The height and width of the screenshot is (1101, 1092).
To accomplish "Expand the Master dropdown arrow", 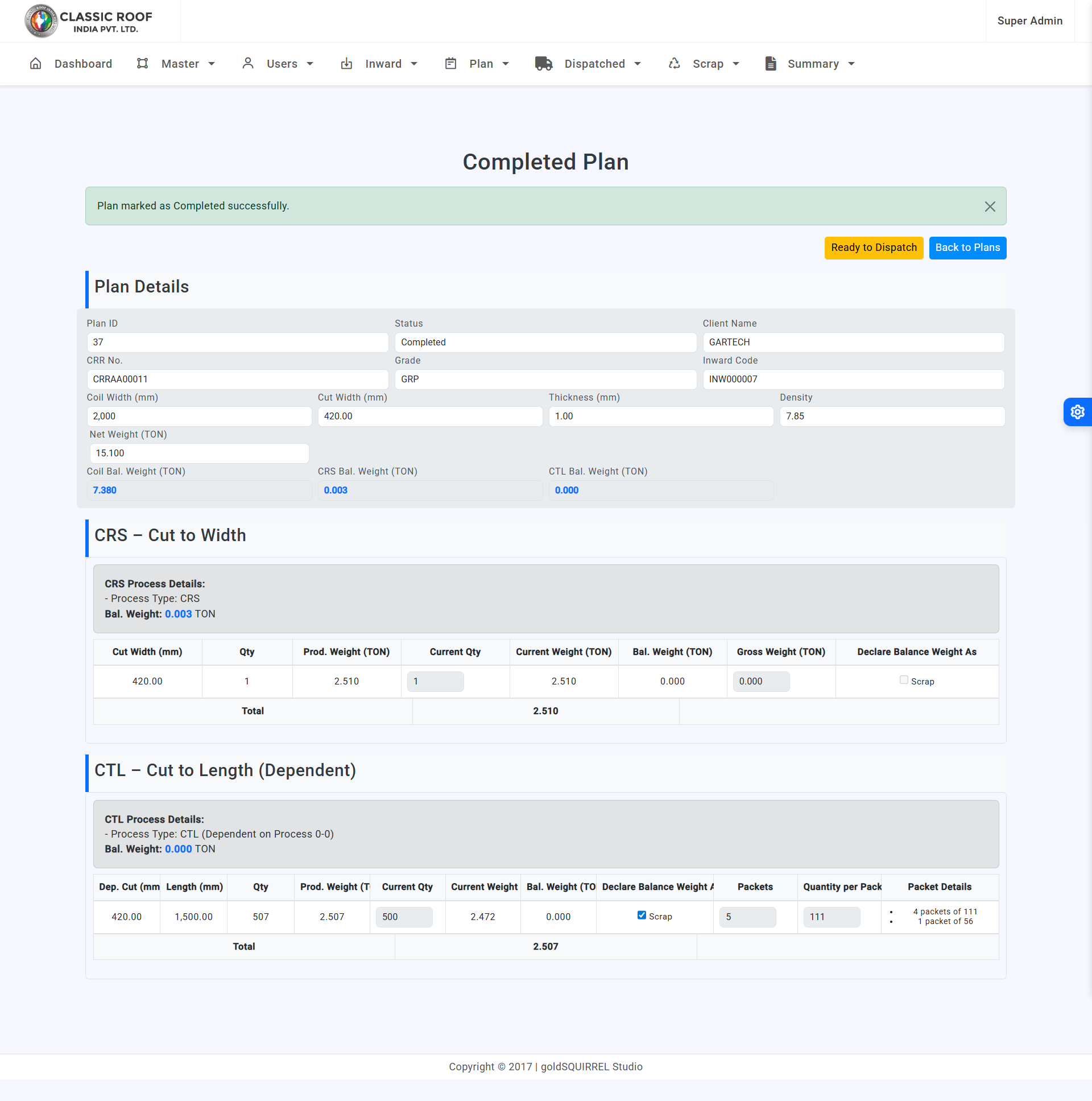I will (212, 64).
